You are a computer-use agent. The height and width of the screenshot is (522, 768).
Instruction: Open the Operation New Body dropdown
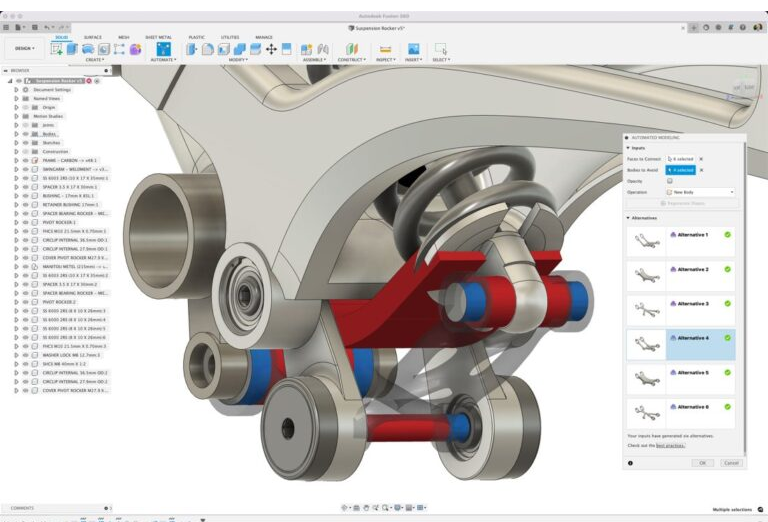click(700, 192)
